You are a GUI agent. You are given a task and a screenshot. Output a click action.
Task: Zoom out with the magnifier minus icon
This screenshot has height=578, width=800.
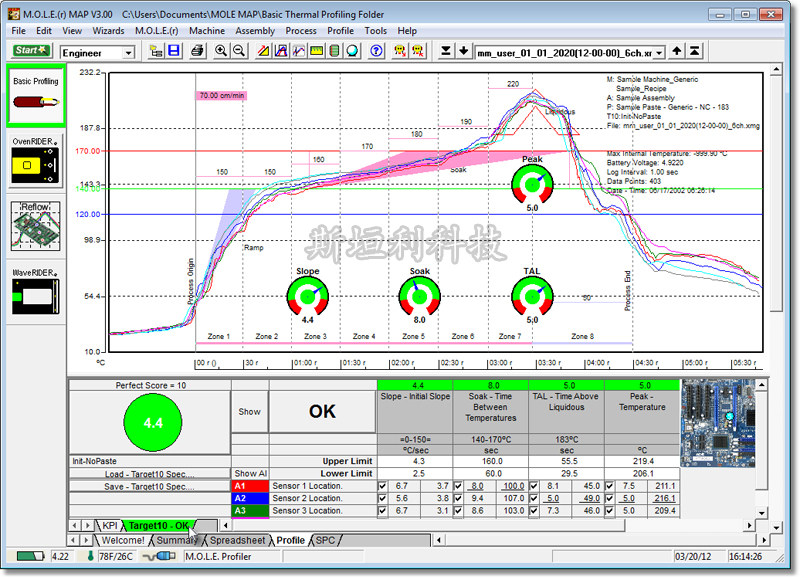pos(238,51)
